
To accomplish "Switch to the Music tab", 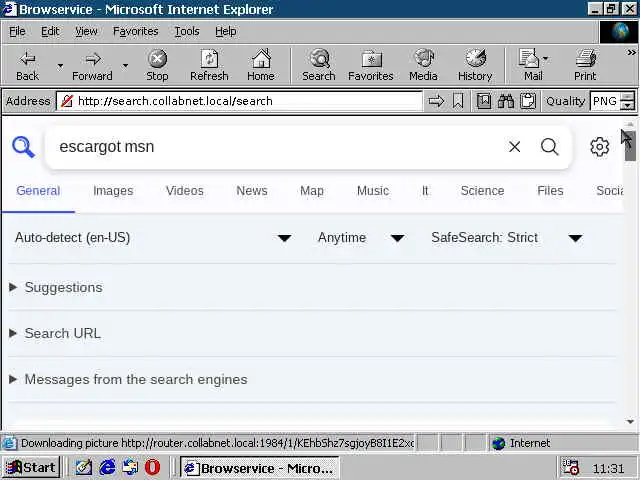I will pyautogui.click(x=373, y=191).
